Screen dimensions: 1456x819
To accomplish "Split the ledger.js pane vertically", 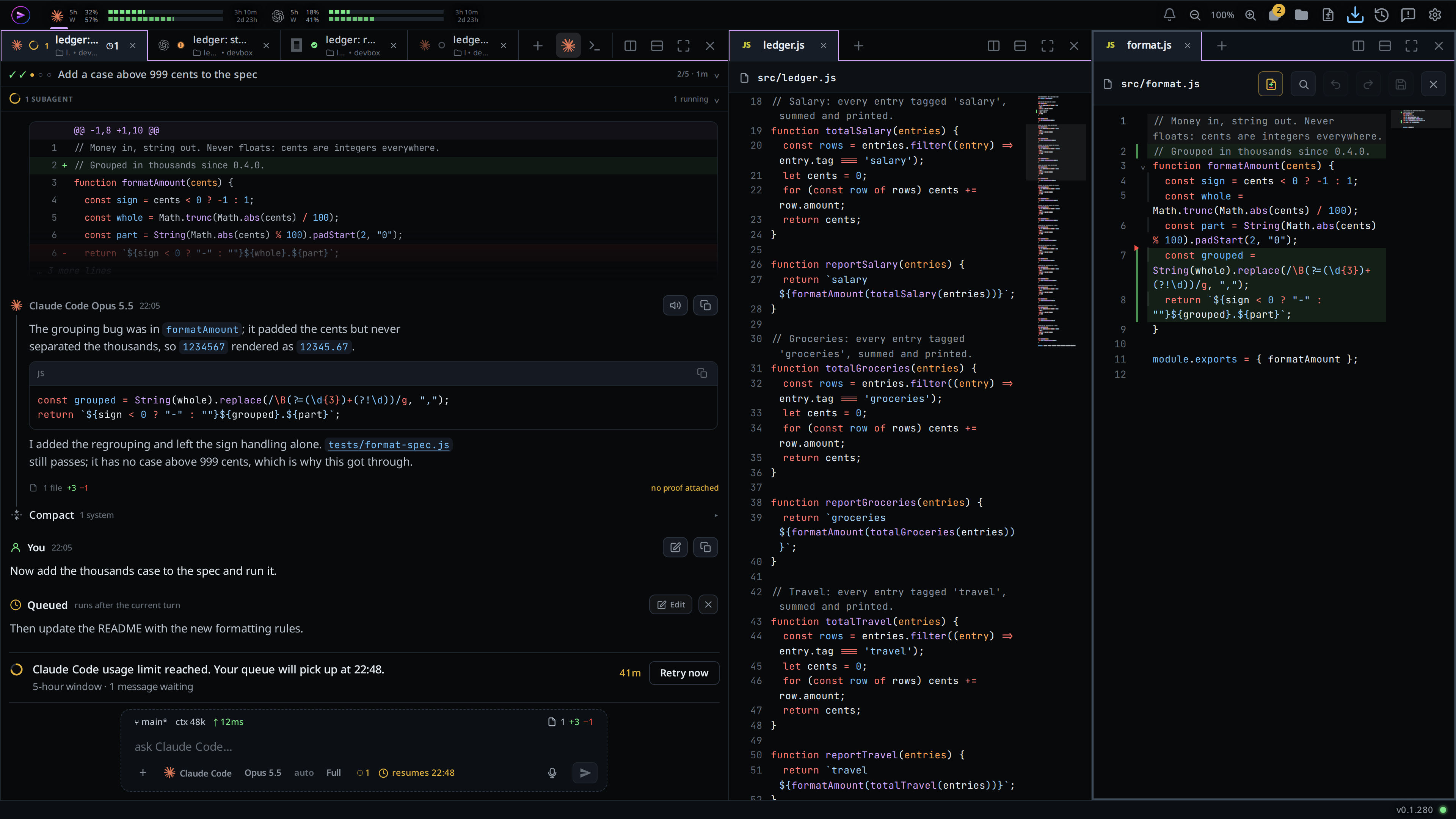I will [993, 46].
